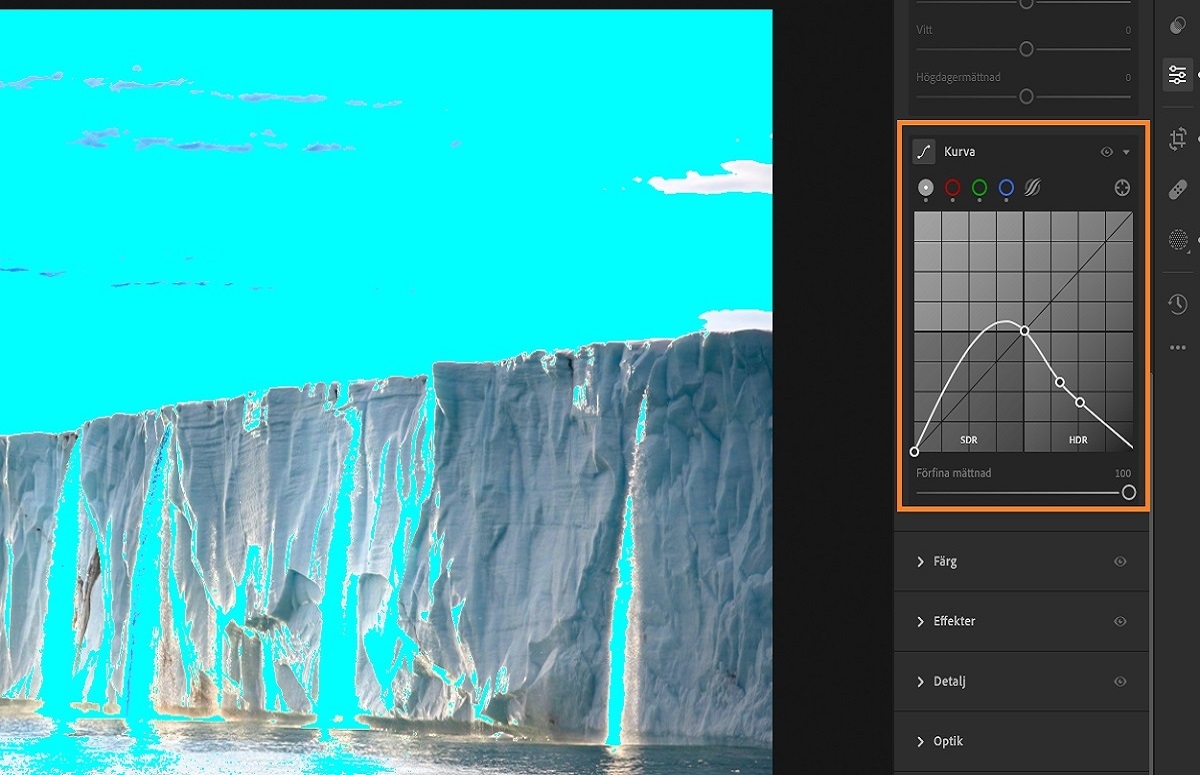
Task: Toggle the Detalj panel visibility eye
Action: coord(1120,681)
